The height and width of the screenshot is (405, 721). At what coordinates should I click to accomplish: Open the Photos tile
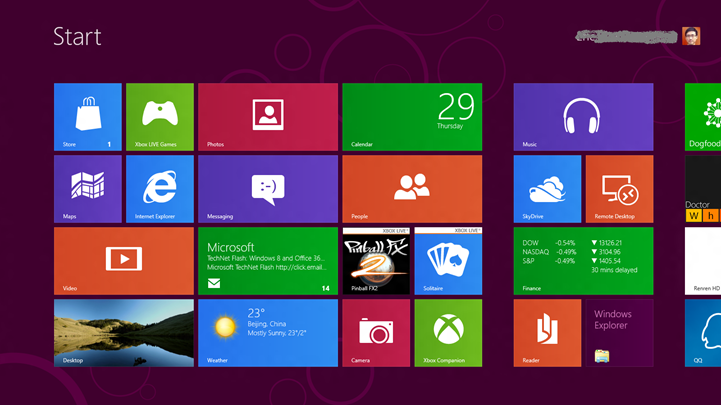(x=267, y=116)
